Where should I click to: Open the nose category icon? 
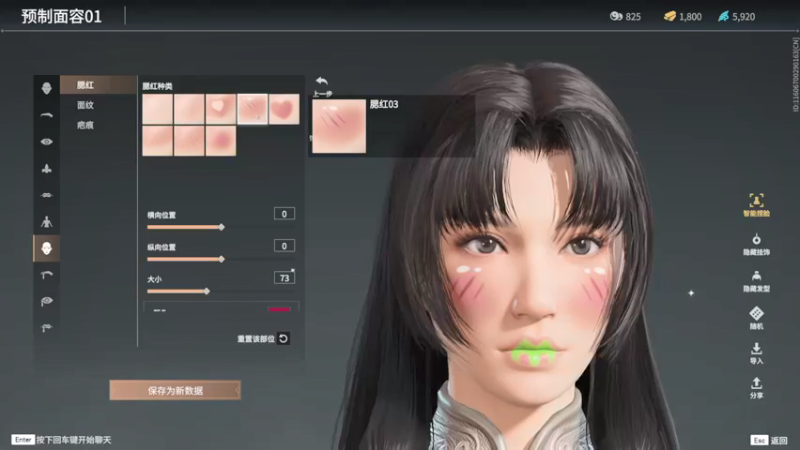coord(46,168)
